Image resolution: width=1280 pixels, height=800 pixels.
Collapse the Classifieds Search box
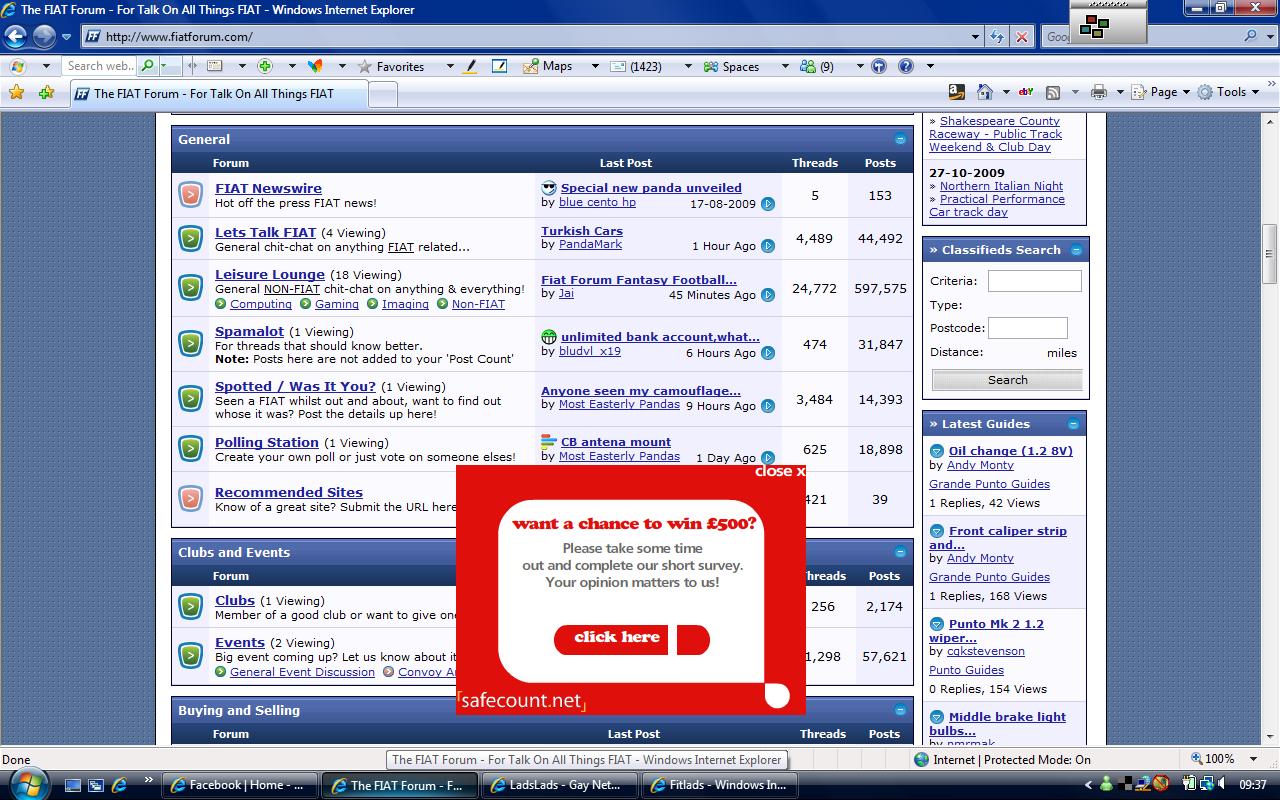pos(1076,250)
